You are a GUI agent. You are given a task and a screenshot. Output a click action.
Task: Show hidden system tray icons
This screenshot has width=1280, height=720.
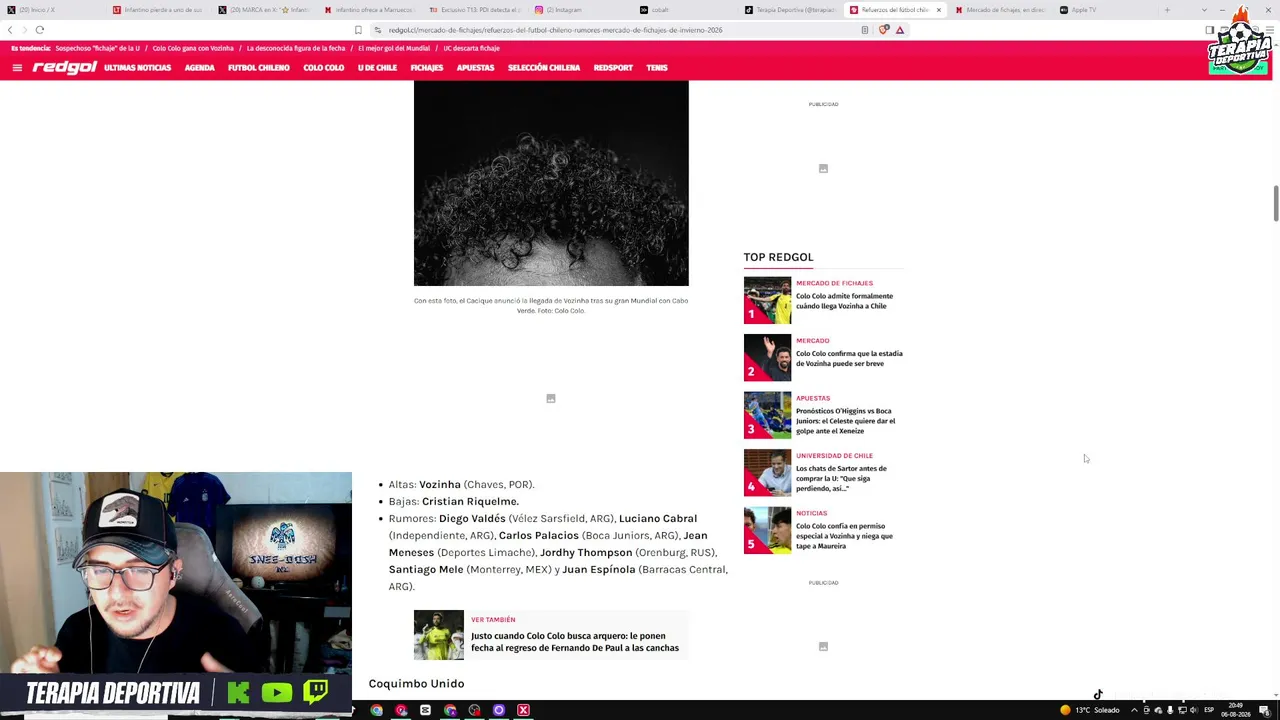[x=1134, y=710]
